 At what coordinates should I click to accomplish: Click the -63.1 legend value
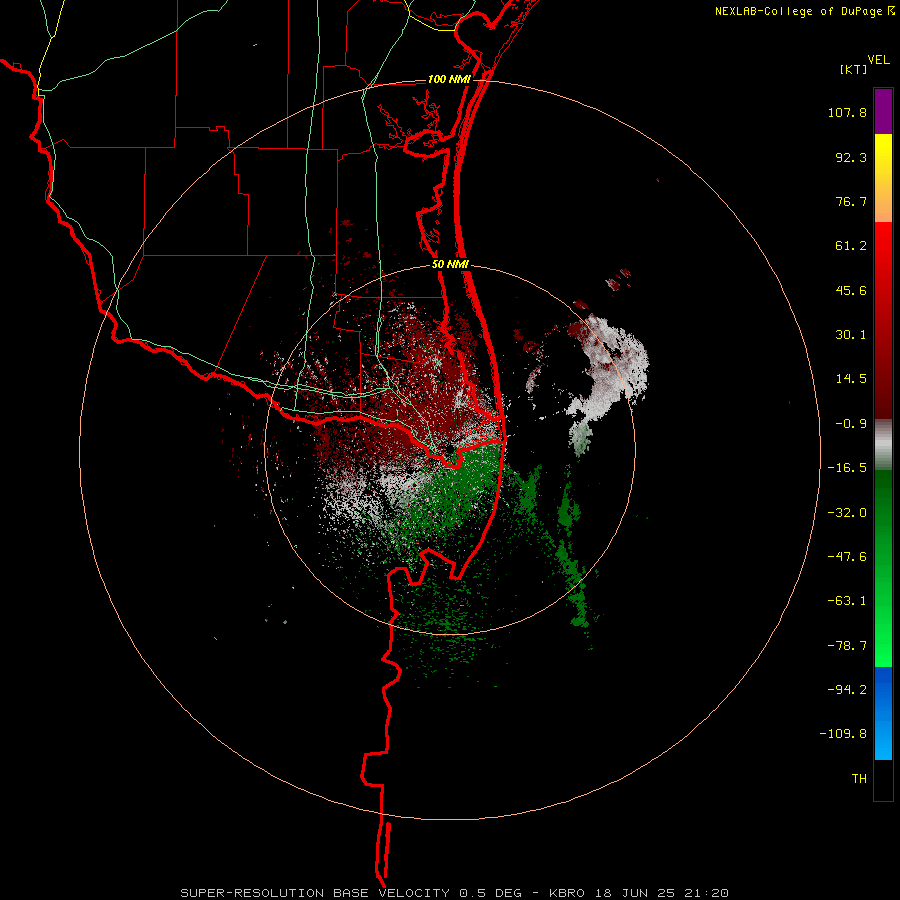click(x=847, y=601)
